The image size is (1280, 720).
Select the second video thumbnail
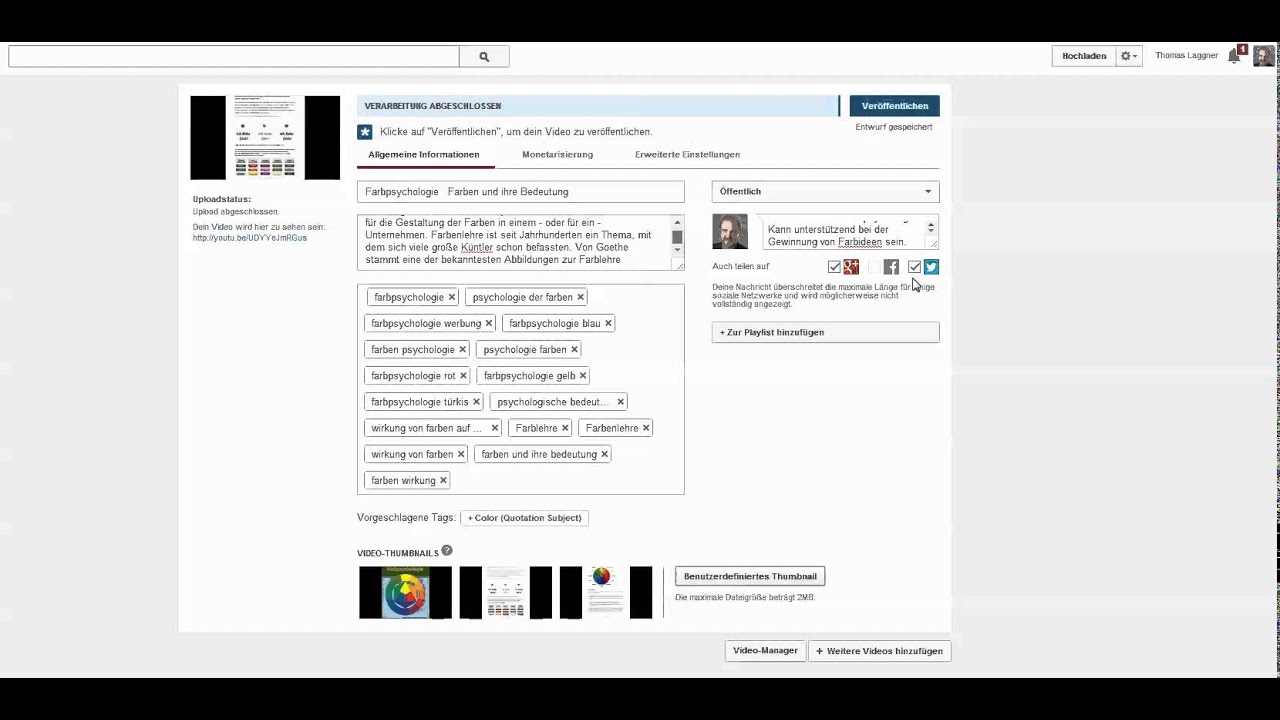coord(505,592)
